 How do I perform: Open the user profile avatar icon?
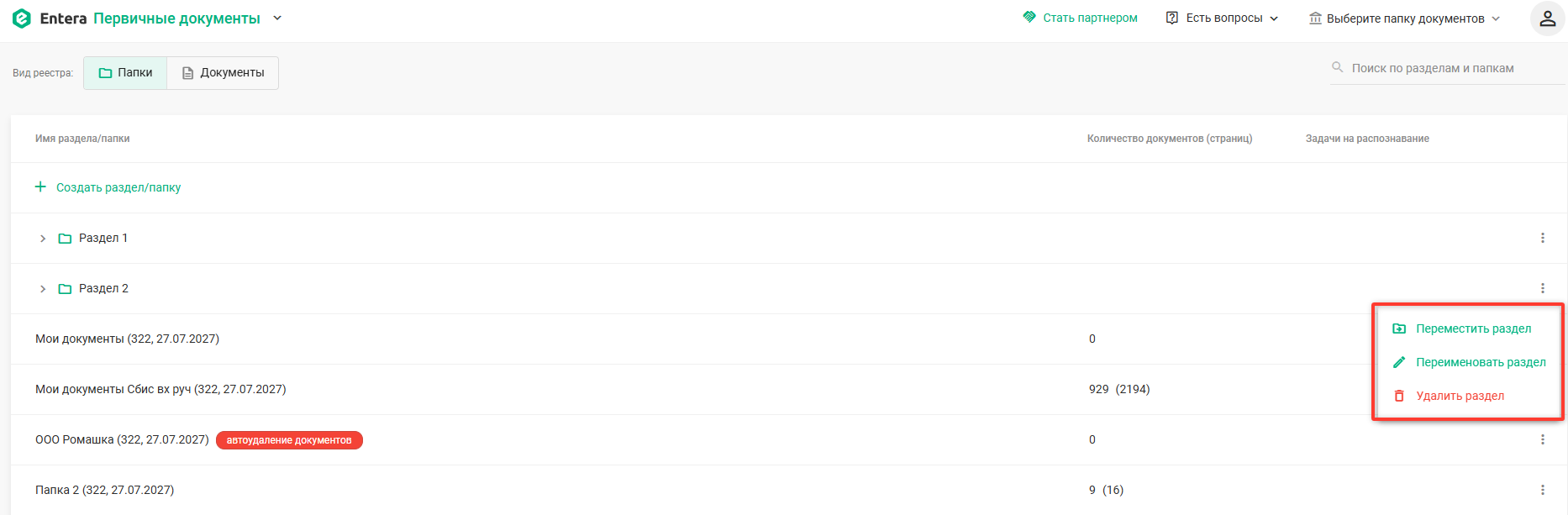coord(1547,18)
